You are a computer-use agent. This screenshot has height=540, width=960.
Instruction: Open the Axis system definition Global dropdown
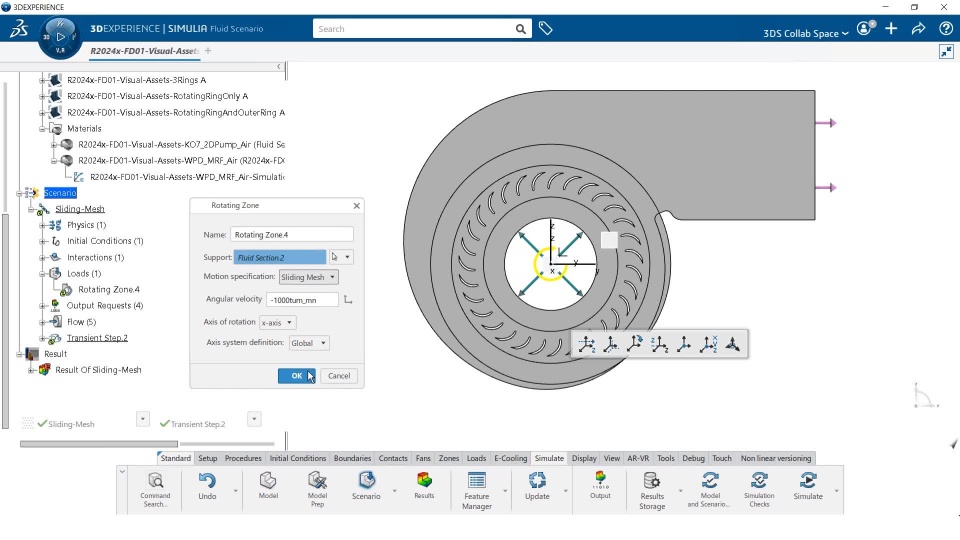tap(309, 343)
